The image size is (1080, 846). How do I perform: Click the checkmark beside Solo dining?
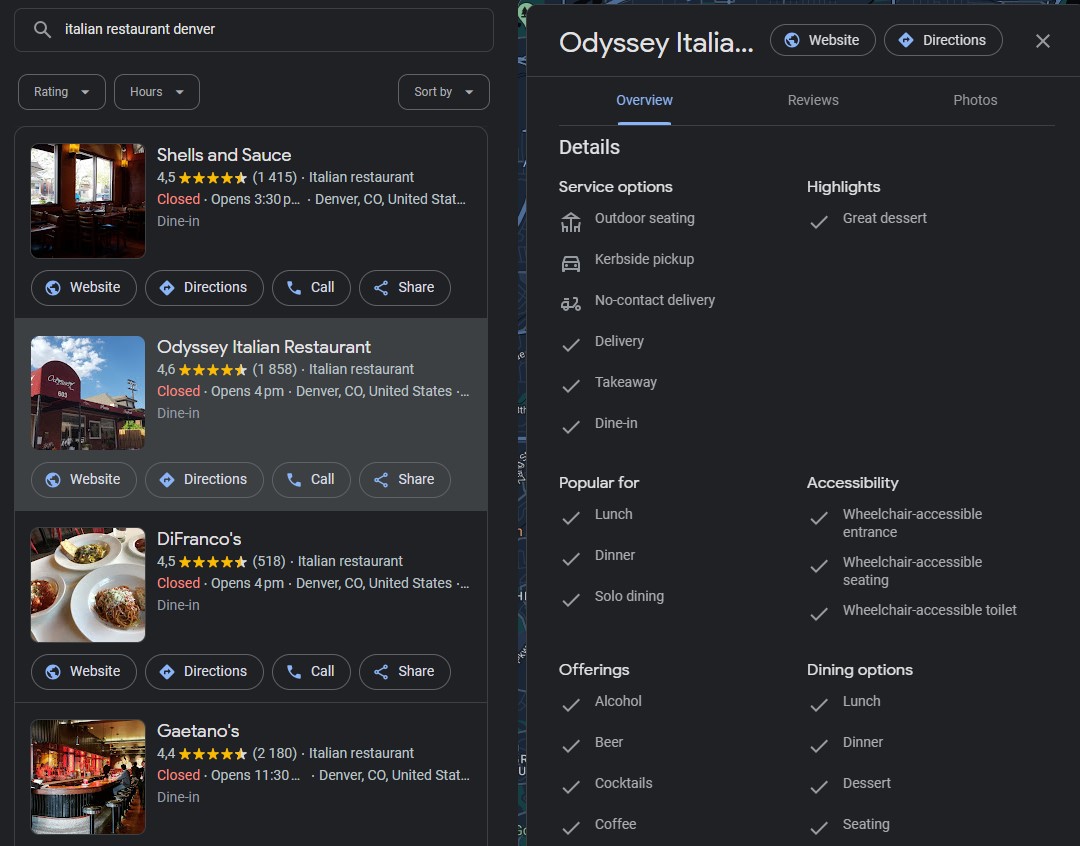point(571,600)
